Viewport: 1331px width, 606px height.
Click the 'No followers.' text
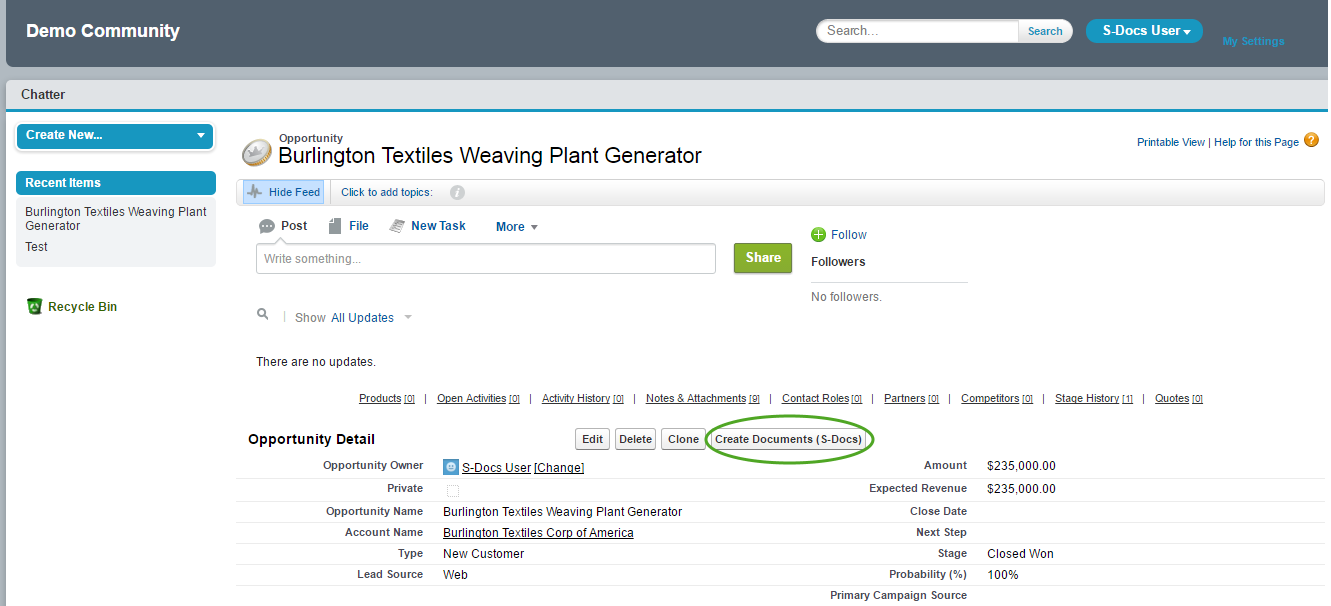tap(846, 297)
